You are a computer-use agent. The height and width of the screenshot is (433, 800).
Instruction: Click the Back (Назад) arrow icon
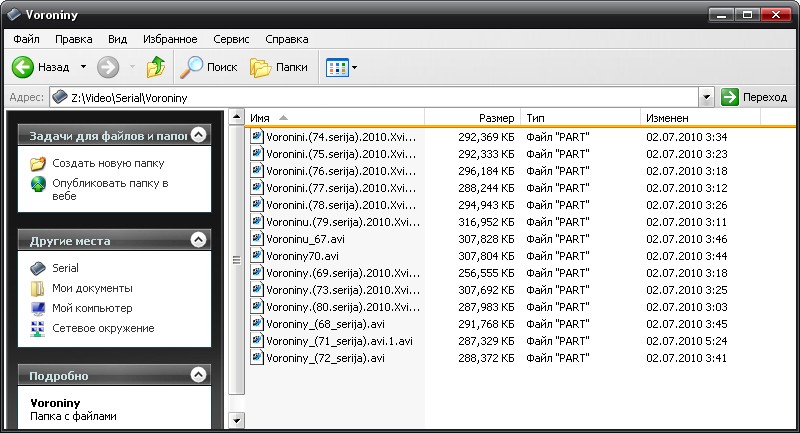[23, 67]
